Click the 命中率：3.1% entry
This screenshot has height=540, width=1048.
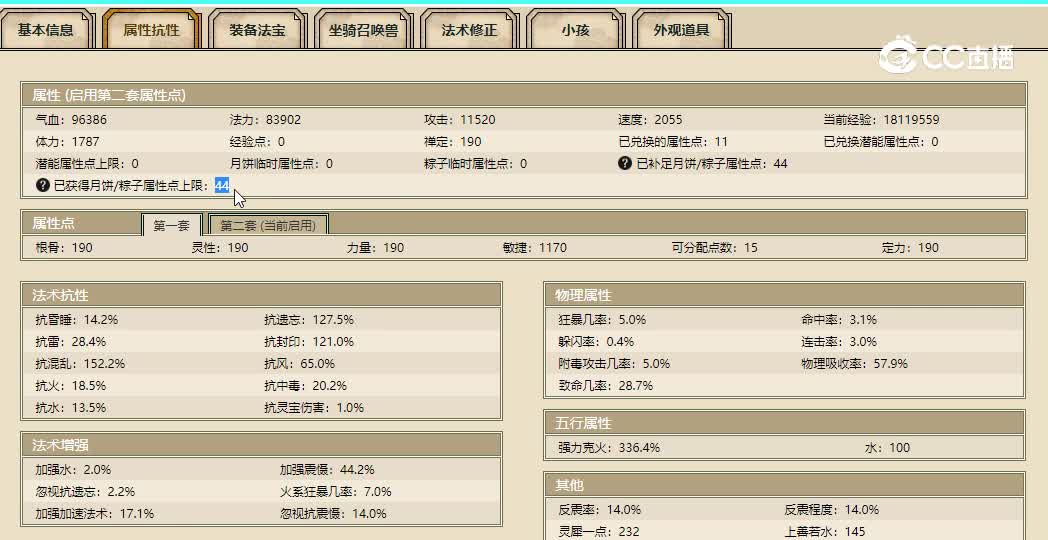point(839,319)
